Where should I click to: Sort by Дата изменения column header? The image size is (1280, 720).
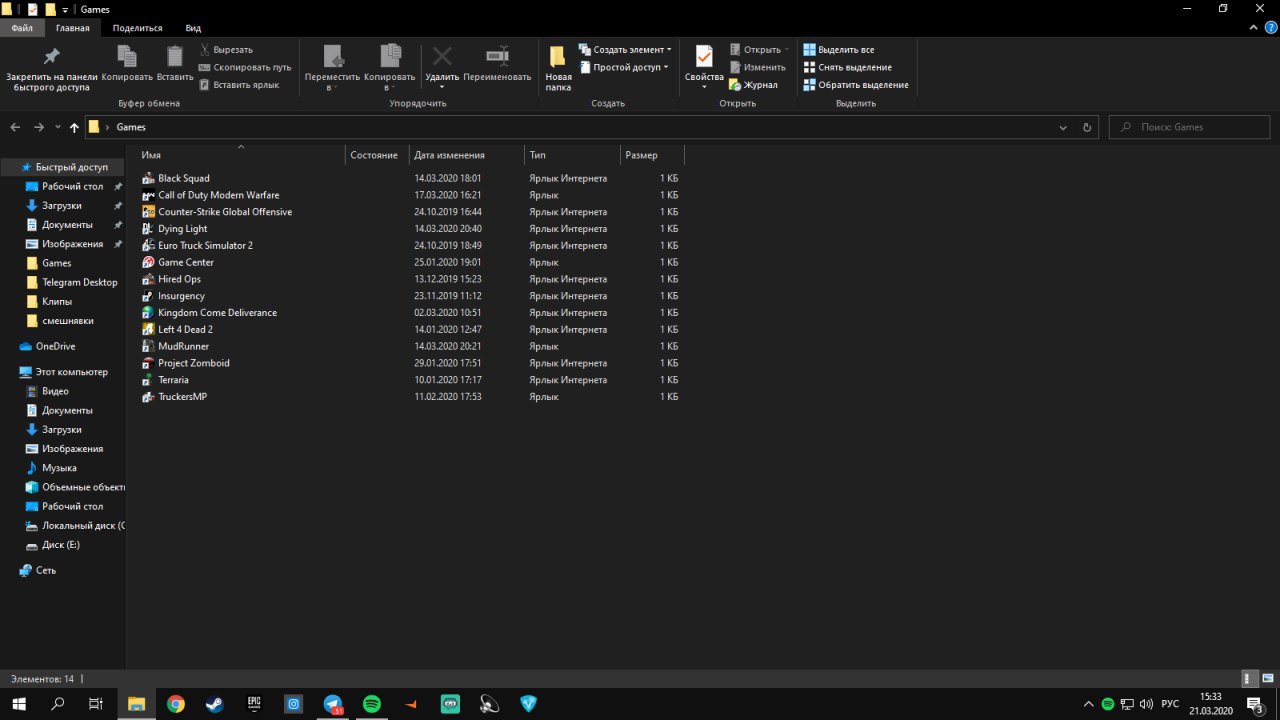[466, 155]
